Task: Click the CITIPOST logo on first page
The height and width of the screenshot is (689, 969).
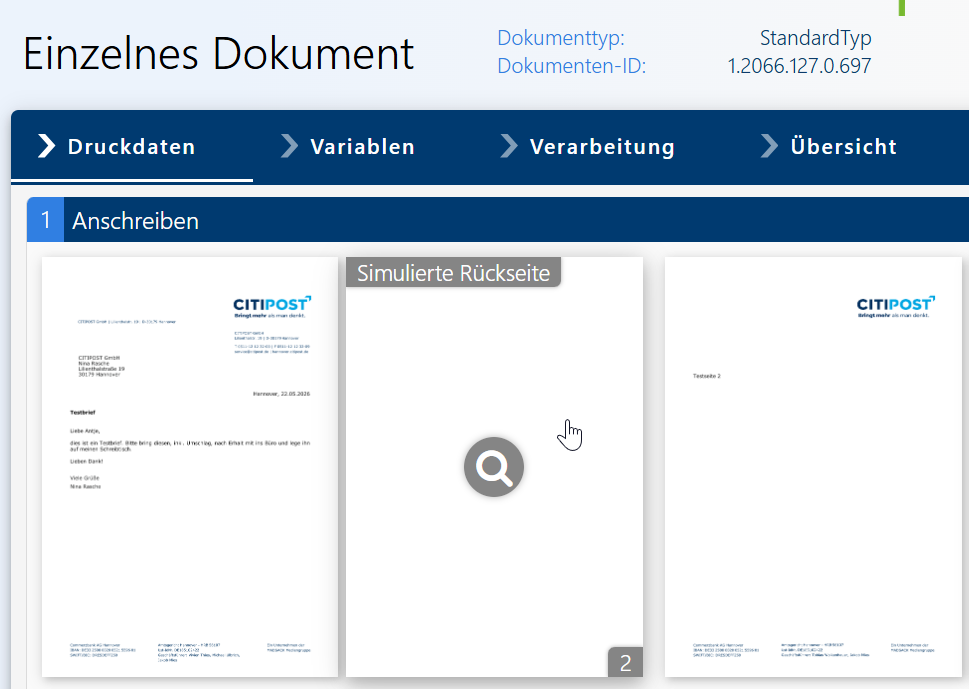Action: click(x=272, y=306)
